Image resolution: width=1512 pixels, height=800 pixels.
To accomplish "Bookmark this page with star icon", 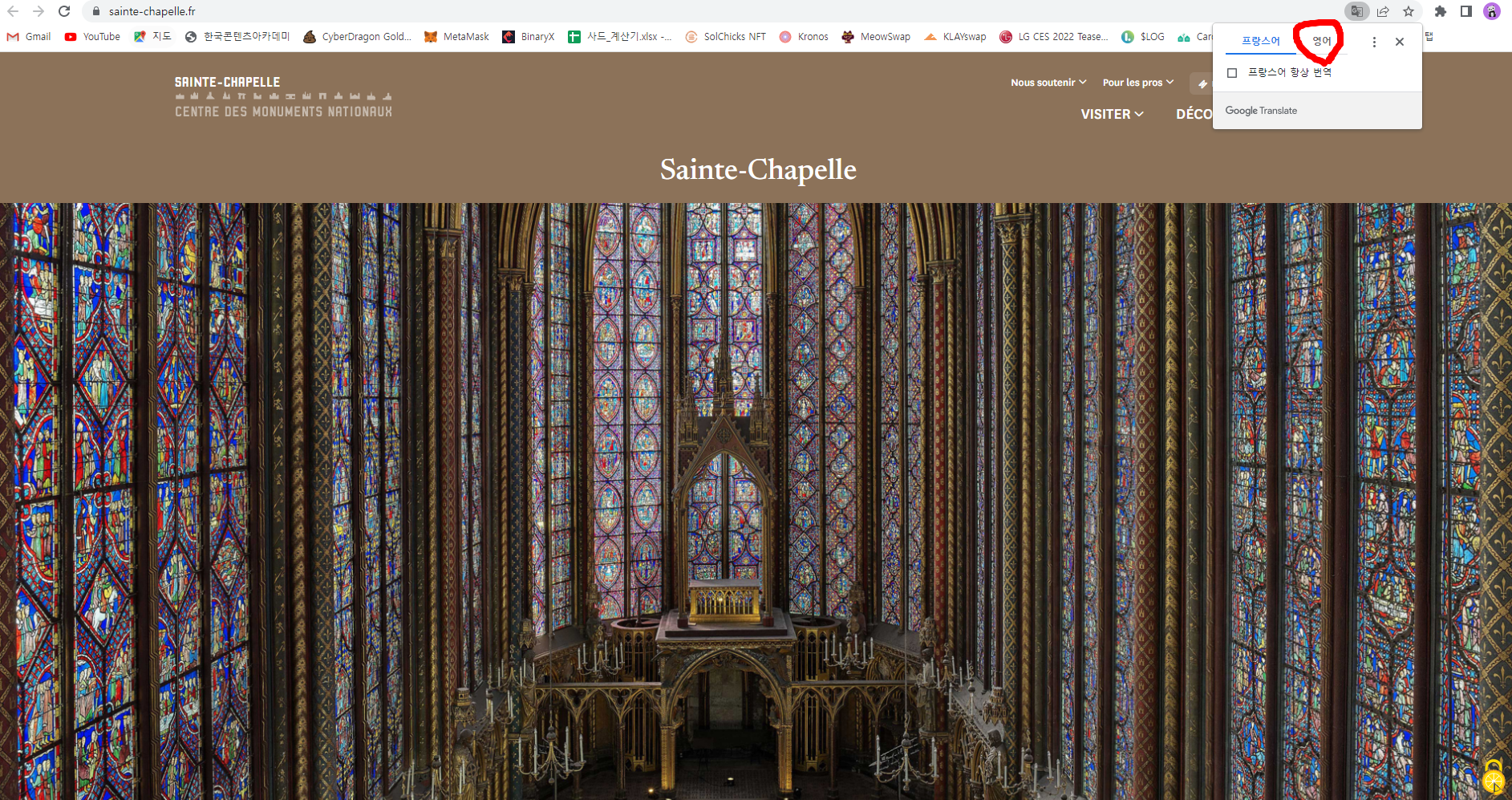I will tap(1409, 11).
